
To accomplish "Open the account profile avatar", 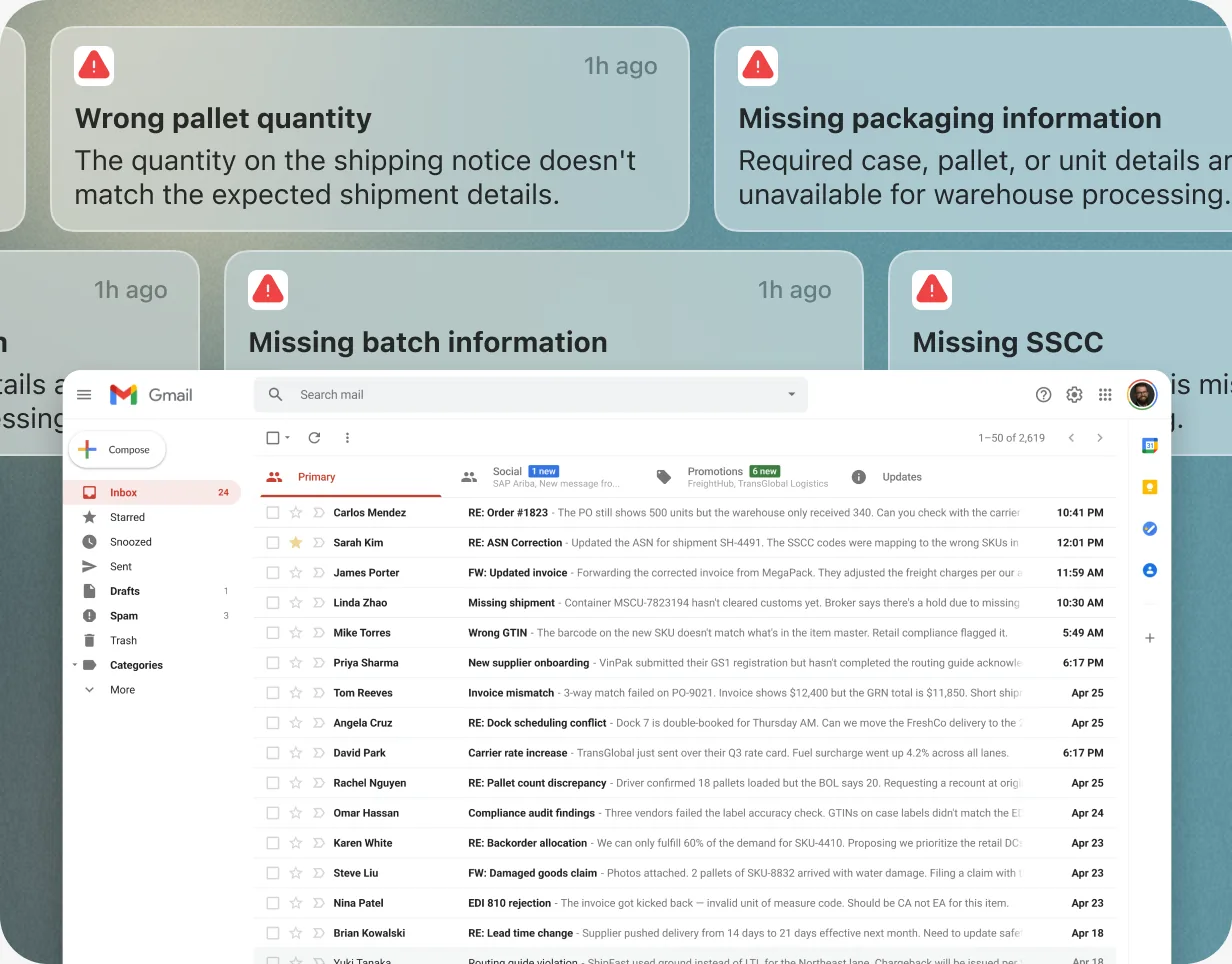I will point(1142,395).
